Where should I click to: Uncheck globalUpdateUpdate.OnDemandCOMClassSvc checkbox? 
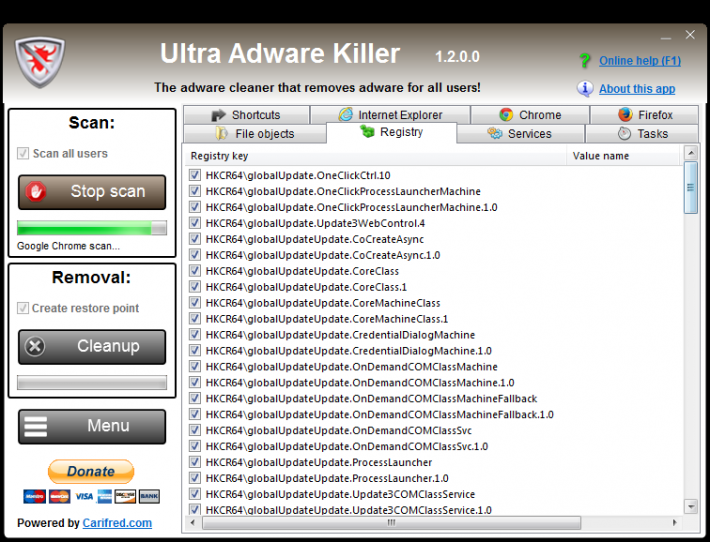click(195, 430)
